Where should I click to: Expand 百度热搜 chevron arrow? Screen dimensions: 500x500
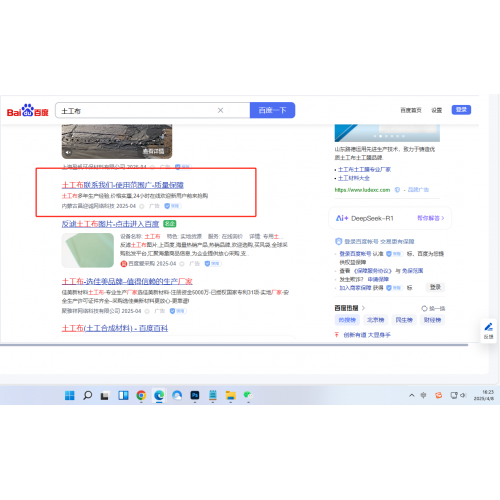(364, 308)
